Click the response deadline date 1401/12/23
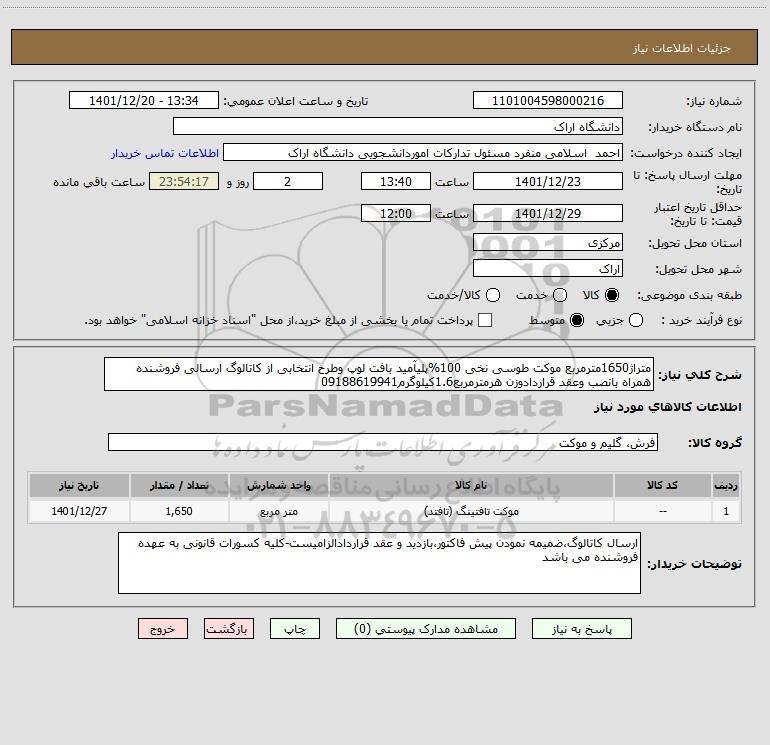This screenshot has height=745, width=770. (548, 181)
